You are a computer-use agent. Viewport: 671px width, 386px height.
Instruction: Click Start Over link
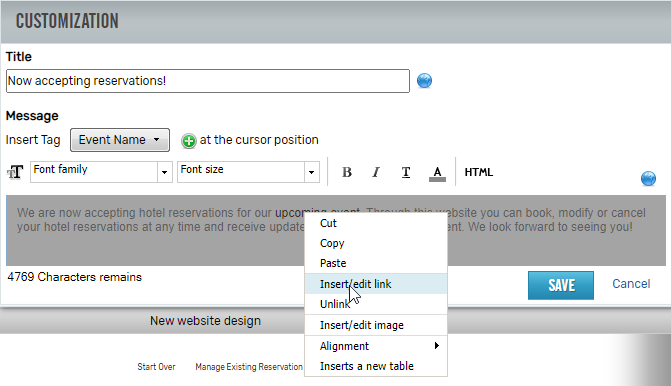pyautogui.click(x=156, y=367)
